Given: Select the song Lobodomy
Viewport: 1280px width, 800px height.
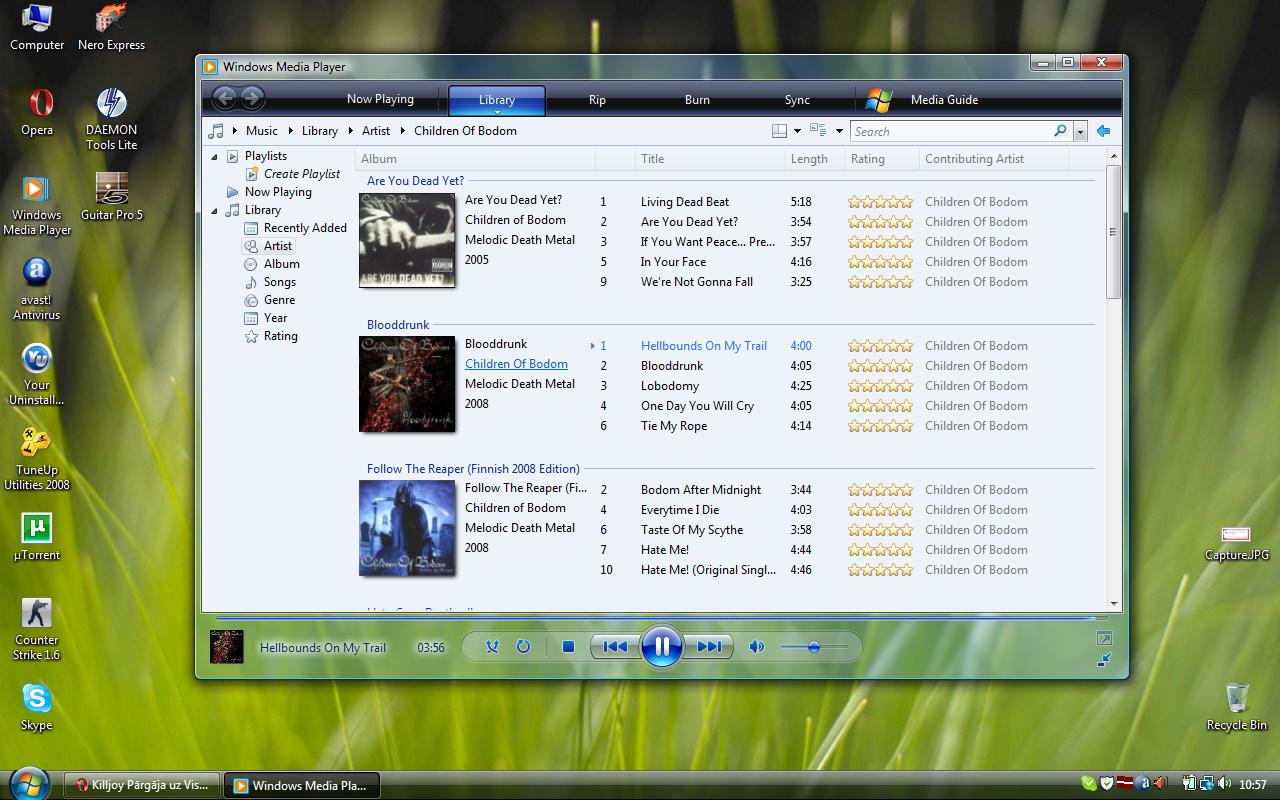Looking at the screenshot, I should pos(670,386).
